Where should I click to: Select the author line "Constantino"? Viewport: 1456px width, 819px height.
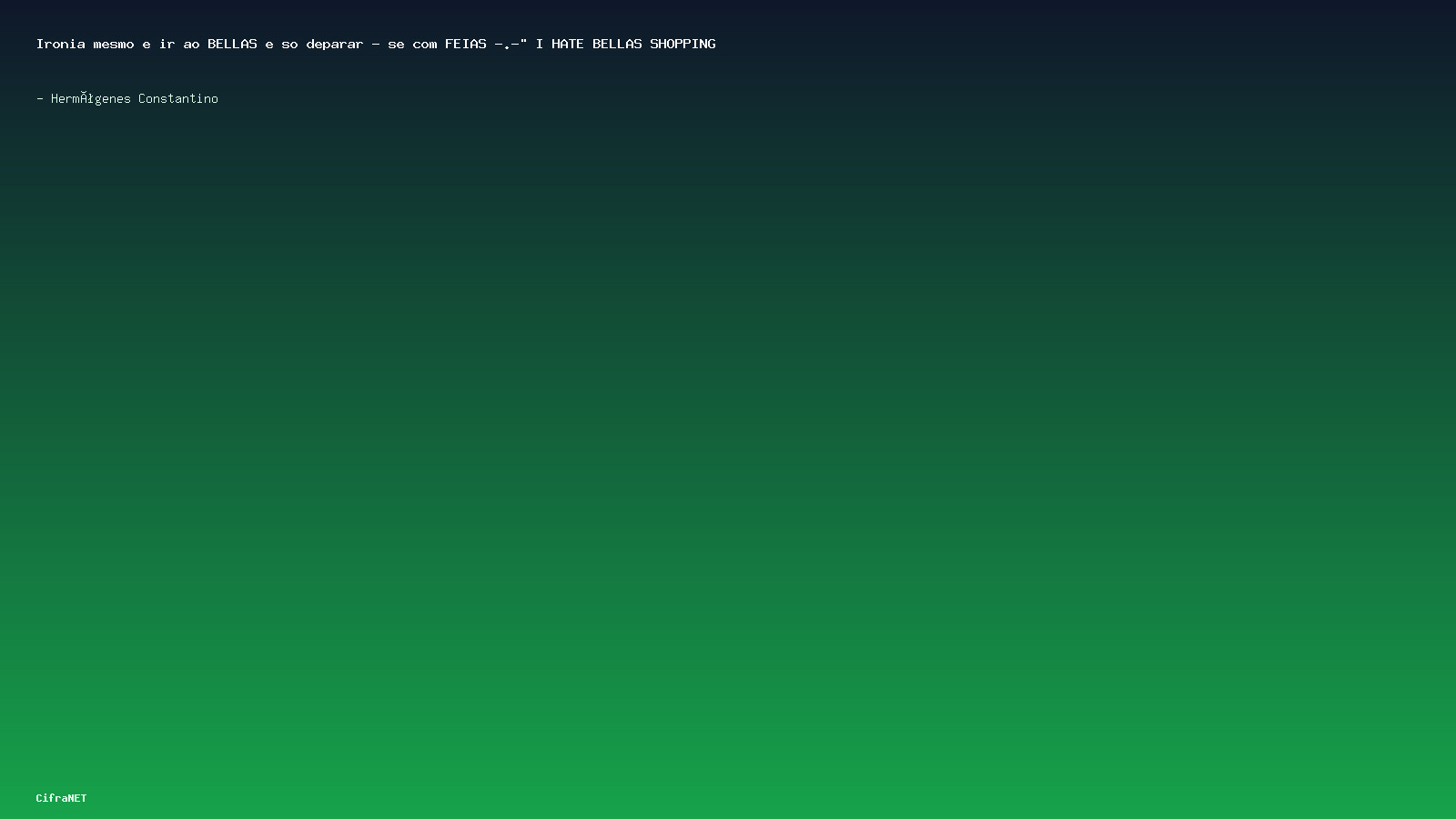coord(127,98)
